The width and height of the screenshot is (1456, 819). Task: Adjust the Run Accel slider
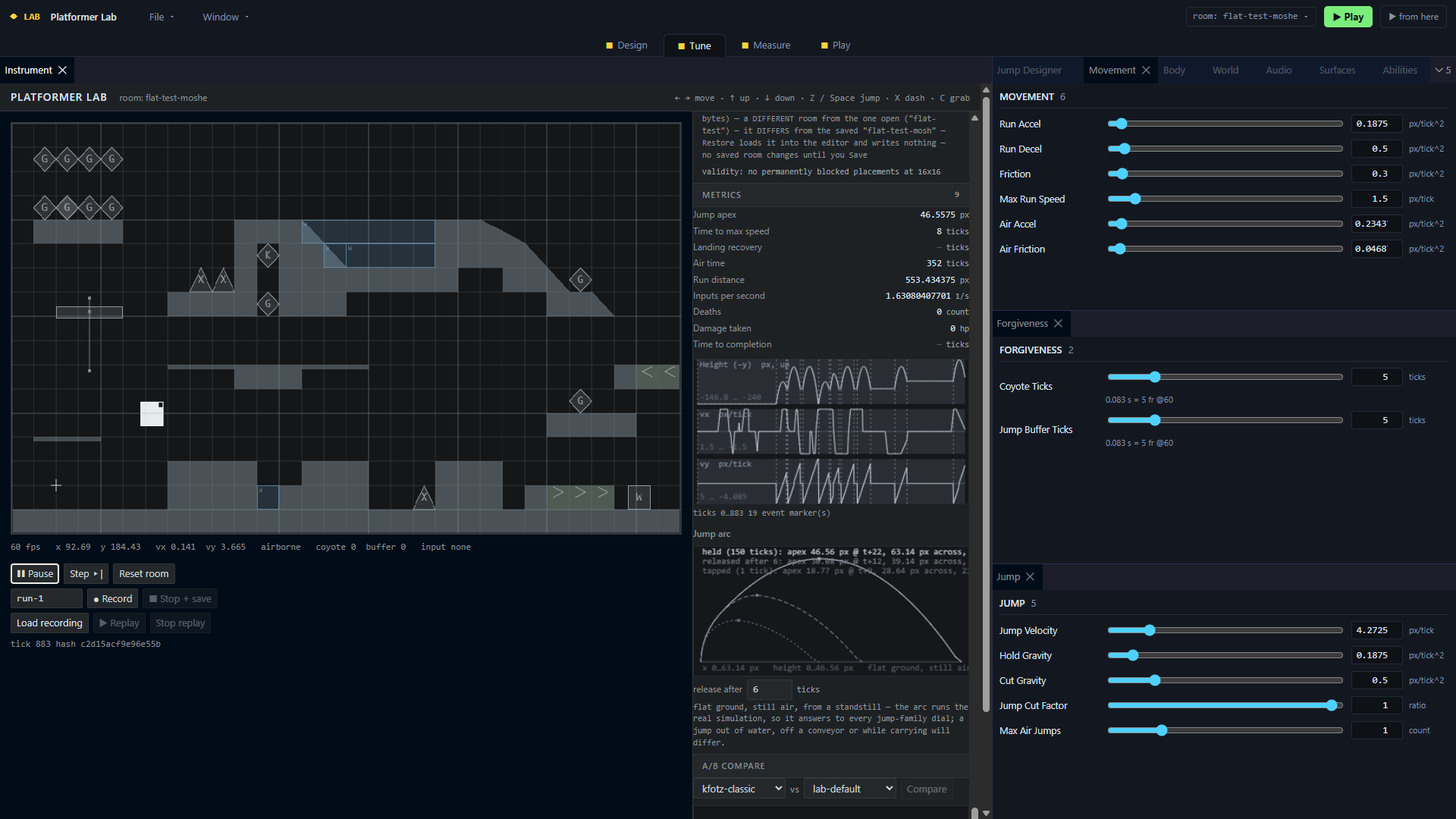coord(1225,124)
